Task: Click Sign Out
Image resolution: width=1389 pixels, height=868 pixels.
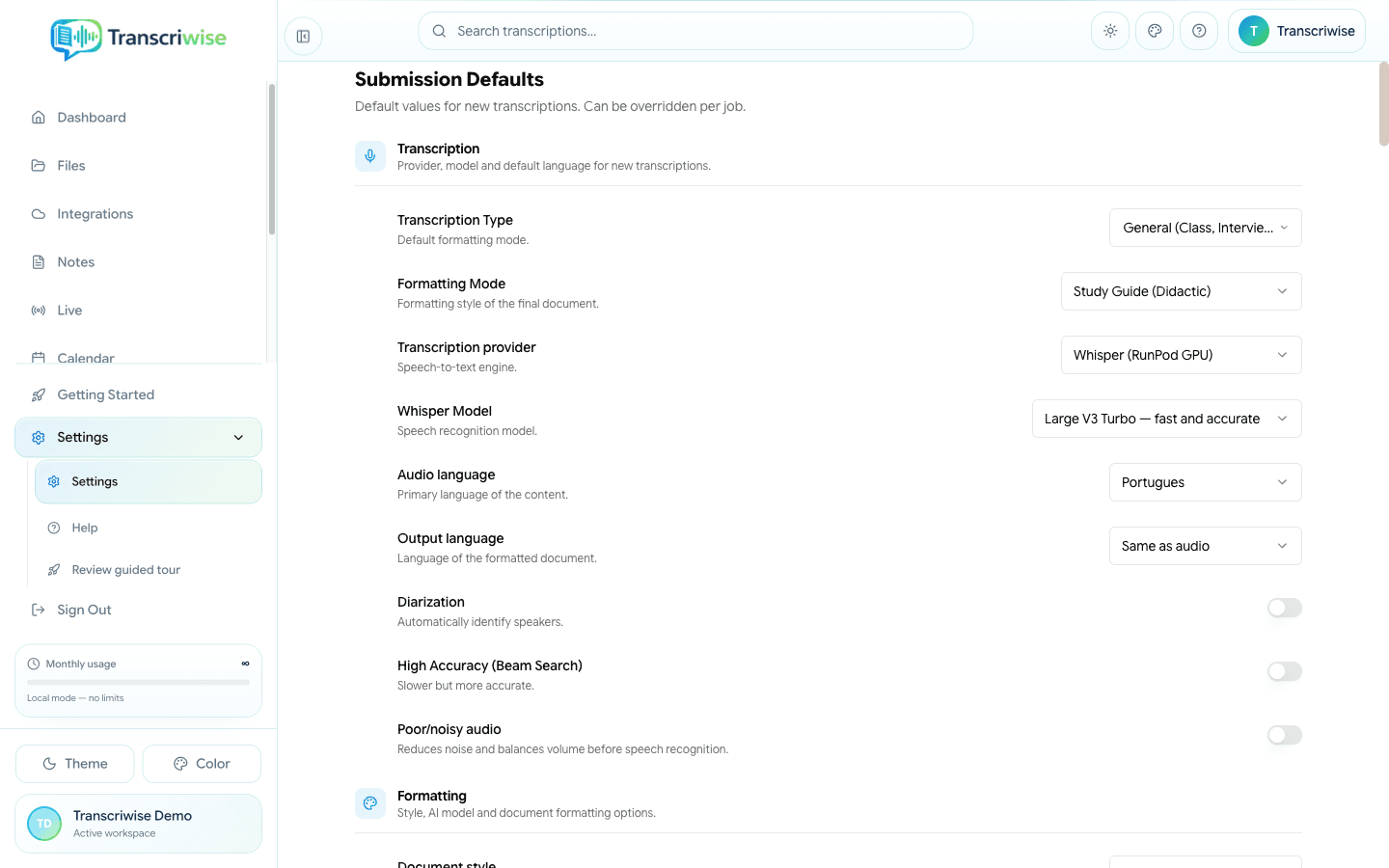Action: [x=138, y=610]
